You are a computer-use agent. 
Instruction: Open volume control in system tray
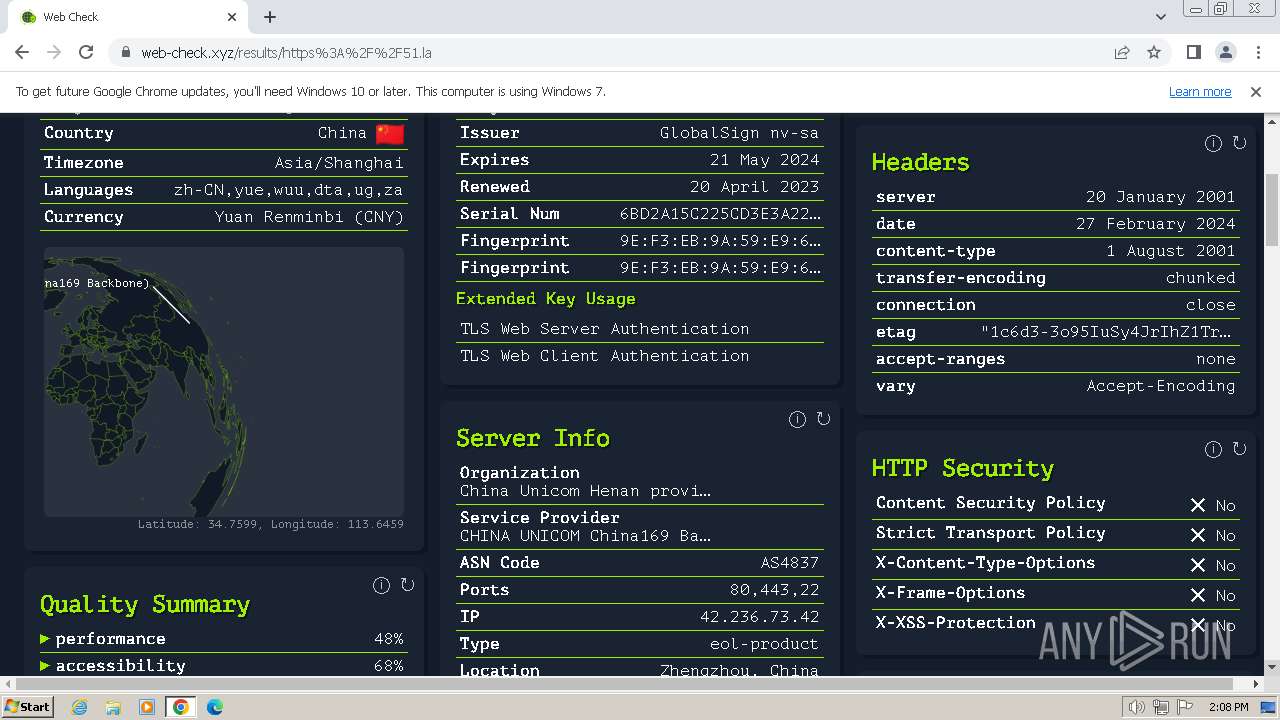[1136, 707]
